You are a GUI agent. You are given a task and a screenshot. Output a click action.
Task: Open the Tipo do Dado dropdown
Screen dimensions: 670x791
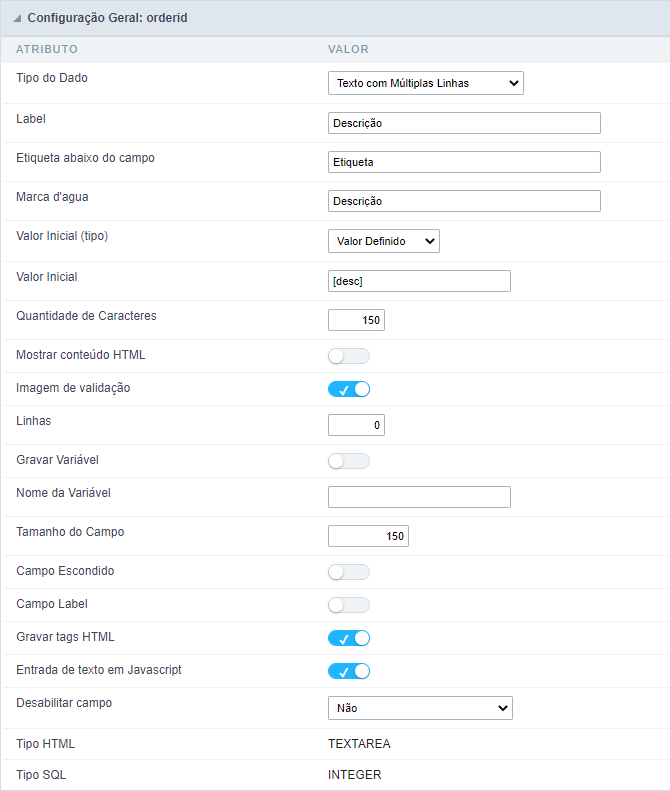click(x=426, y=83)
